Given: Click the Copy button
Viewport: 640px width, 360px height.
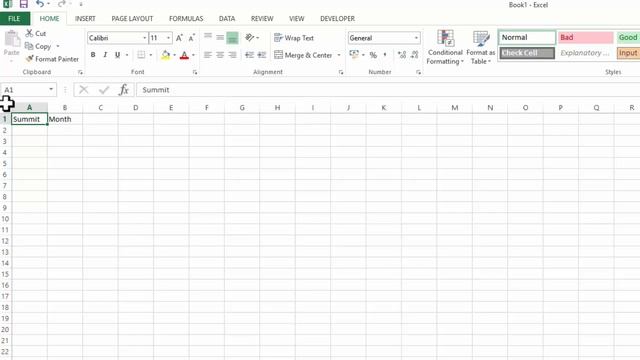Looking at the screenshot, I should pyautogui.click(x=38, y=46).
